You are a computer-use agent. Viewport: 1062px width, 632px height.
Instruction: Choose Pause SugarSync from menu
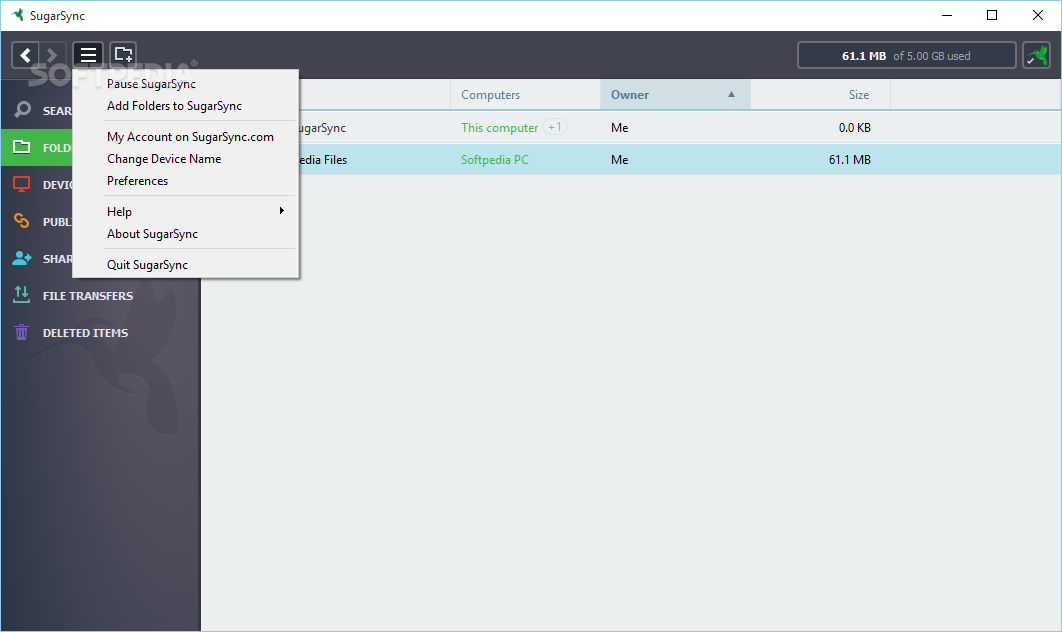[151, 84]
